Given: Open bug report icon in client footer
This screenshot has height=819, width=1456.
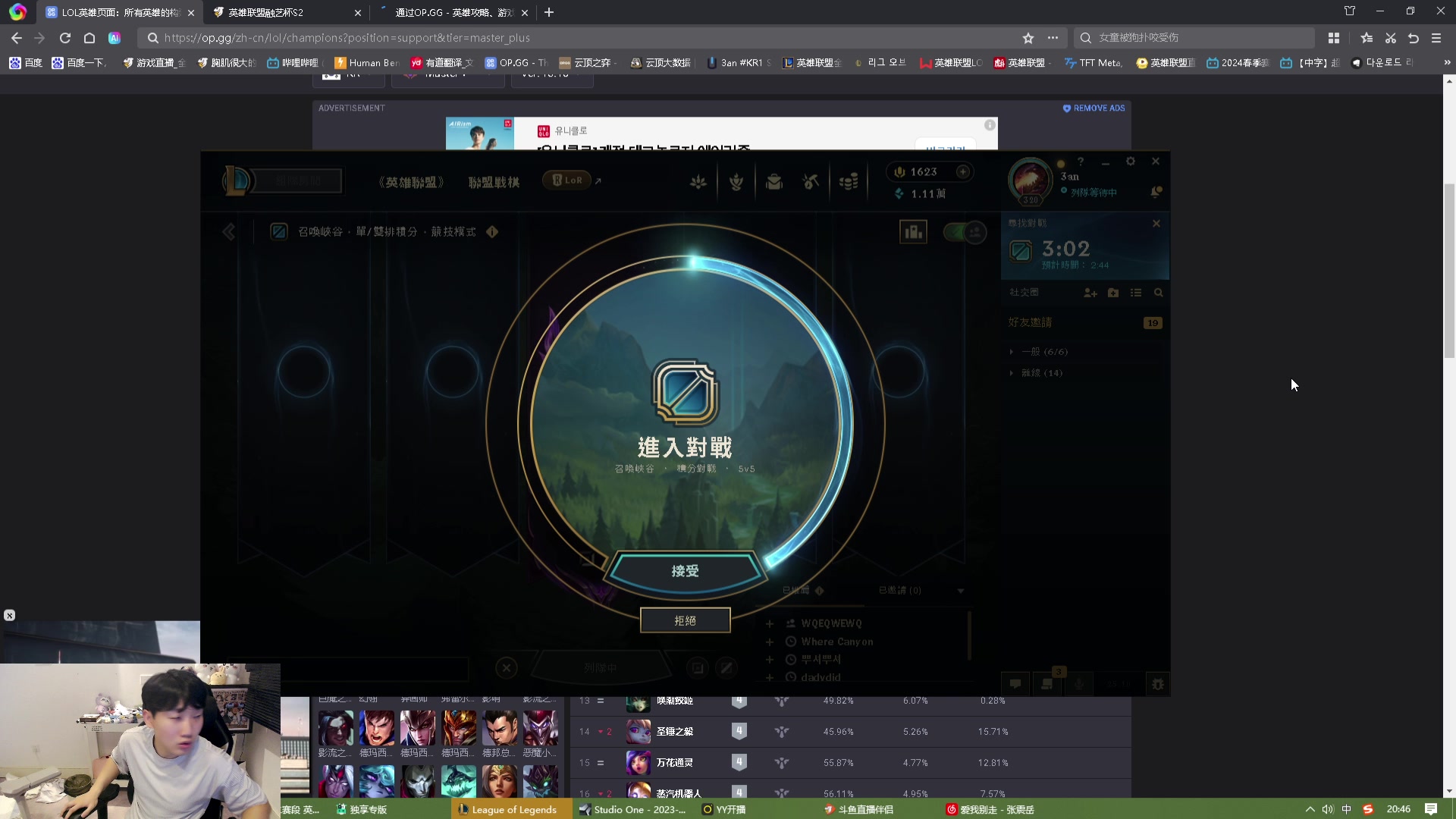Looking at the screenshot, I should (x=1157, y=684).
